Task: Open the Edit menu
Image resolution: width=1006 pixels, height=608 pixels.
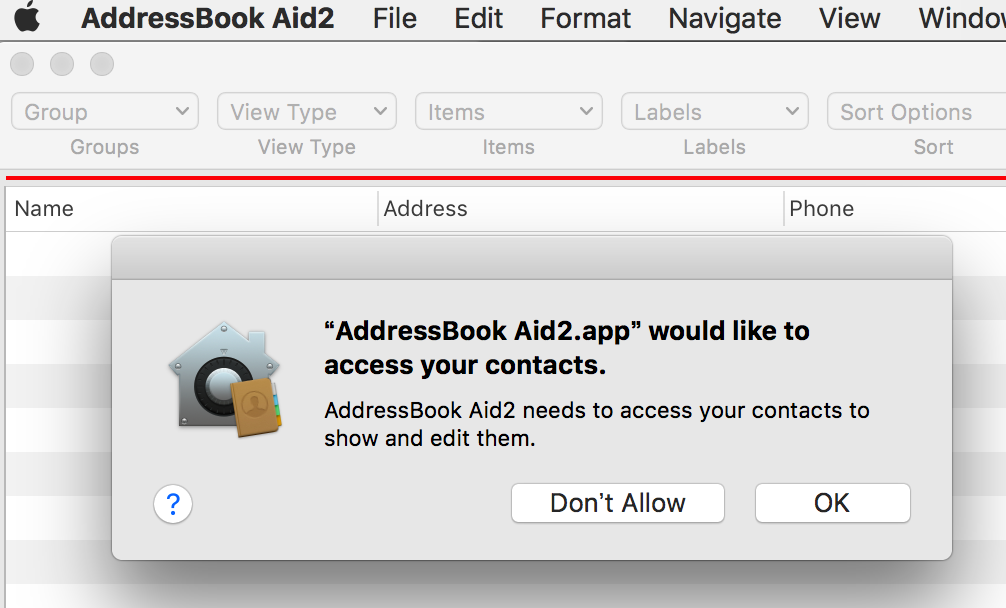Action: [x=478, y=18]
